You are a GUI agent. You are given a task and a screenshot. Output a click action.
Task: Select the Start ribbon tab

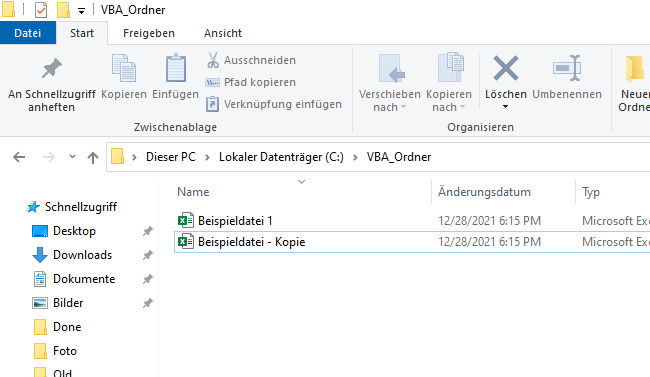pyautogui.click(x=82, y=33)
